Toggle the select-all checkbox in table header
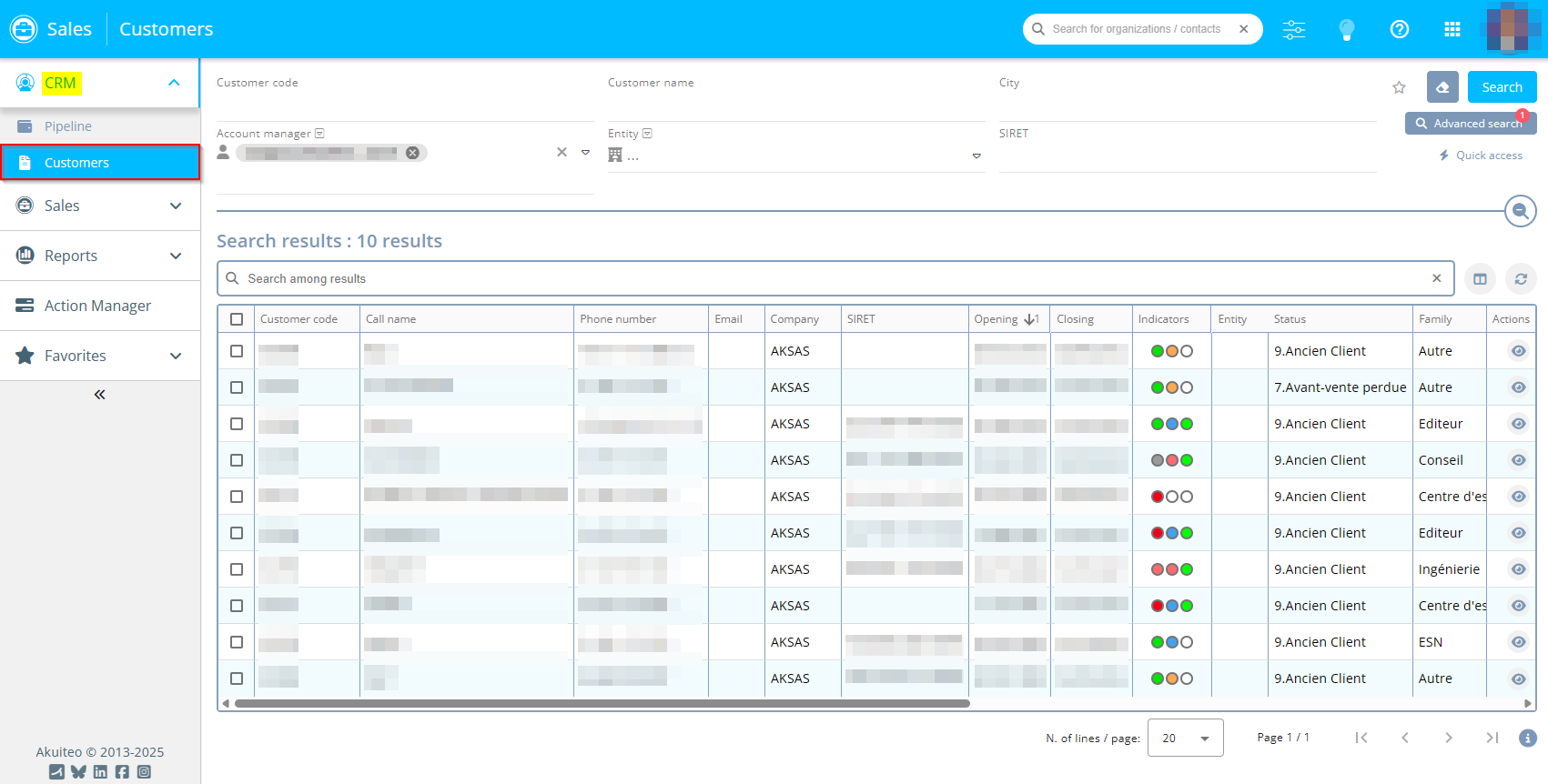Screen dimensions: 1548x784 (237, 319)
